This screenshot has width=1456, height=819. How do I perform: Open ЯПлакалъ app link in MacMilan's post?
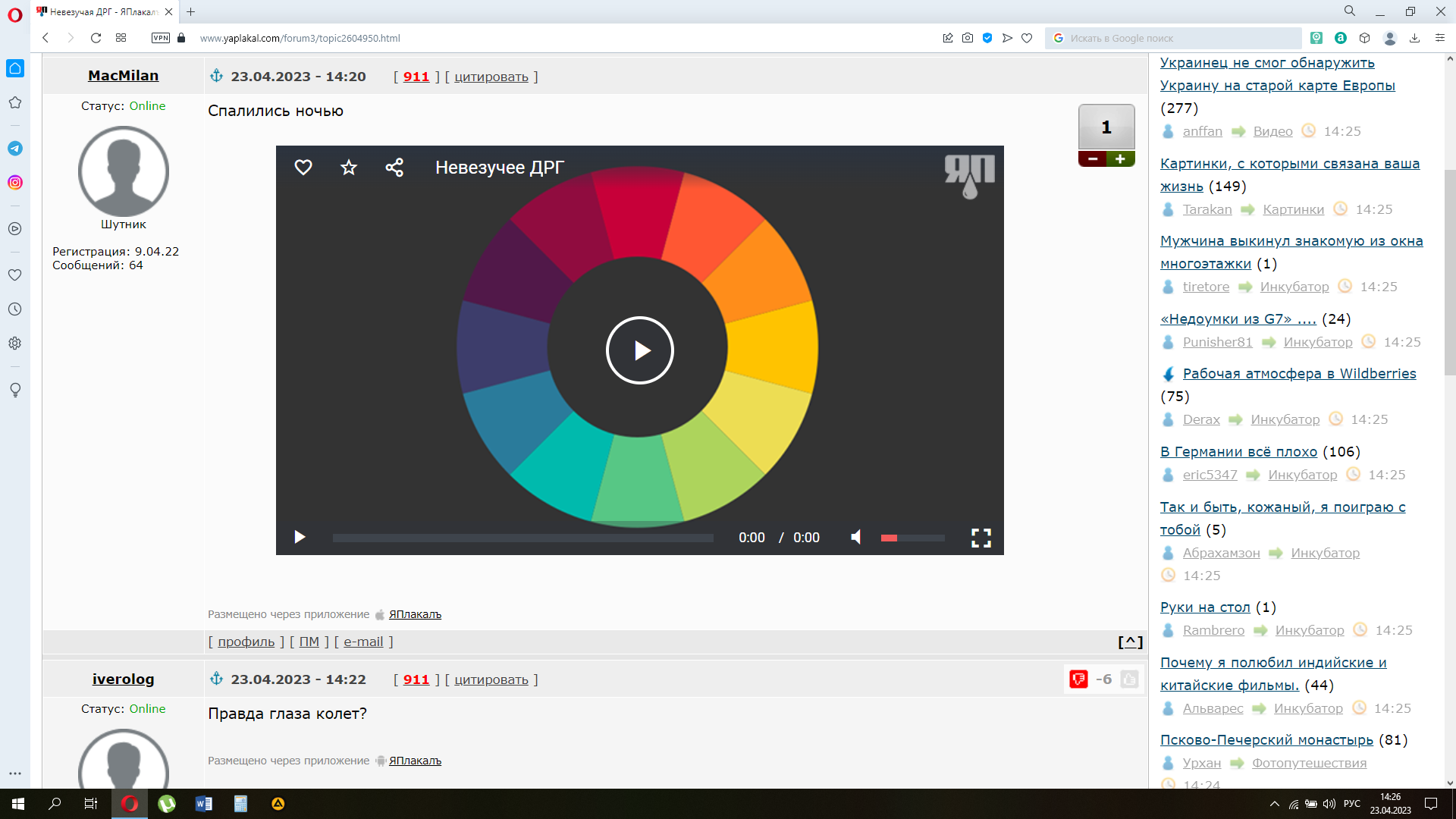[415, 614]
